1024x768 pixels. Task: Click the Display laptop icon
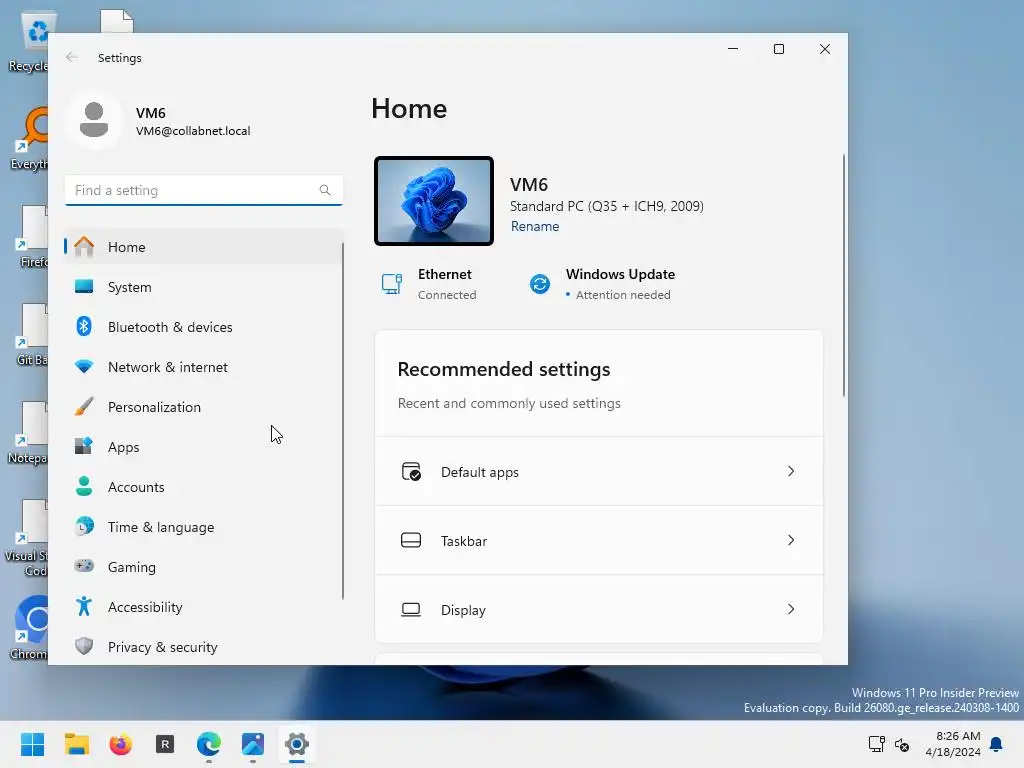tap(411, 610)
